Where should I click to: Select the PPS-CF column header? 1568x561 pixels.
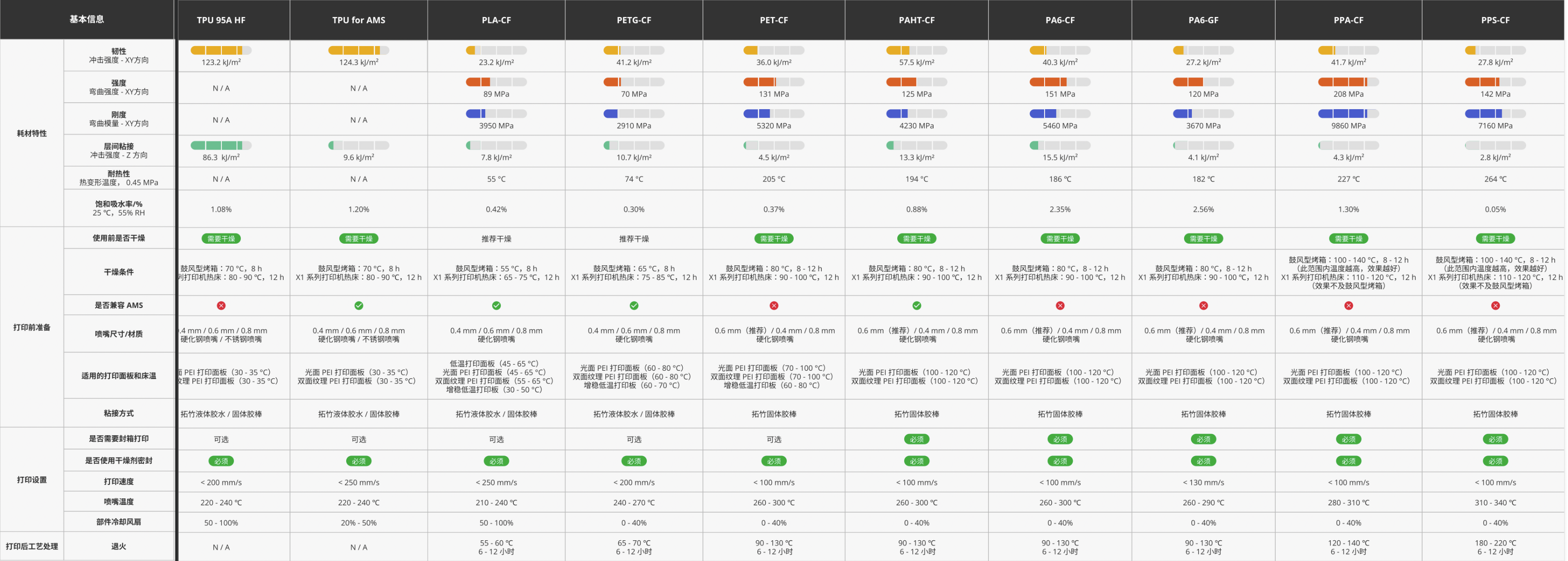[x=1495, y=20]
